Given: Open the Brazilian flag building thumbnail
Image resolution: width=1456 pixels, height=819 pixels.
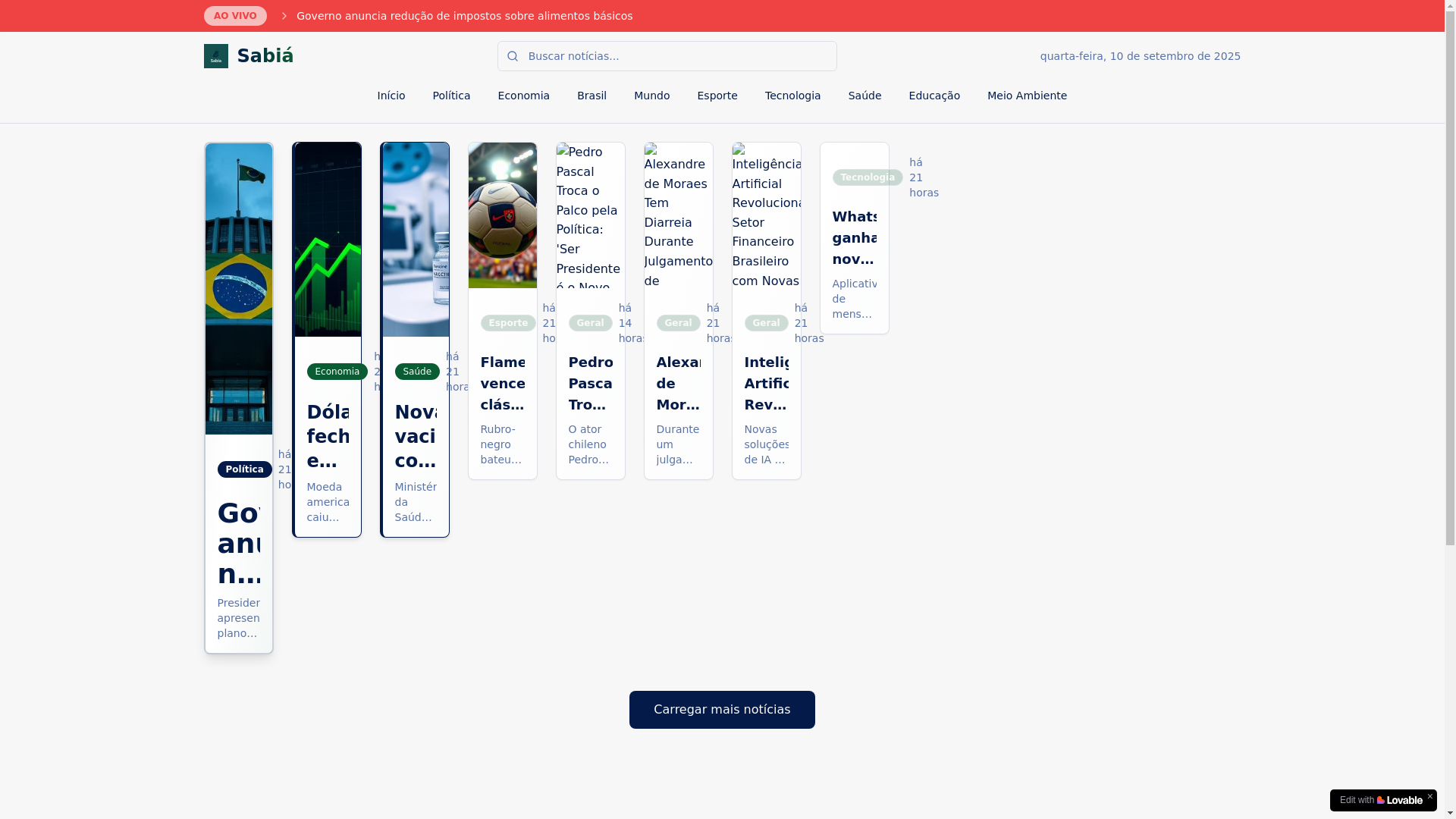Looking at the screenshot, I should (239, 289).
